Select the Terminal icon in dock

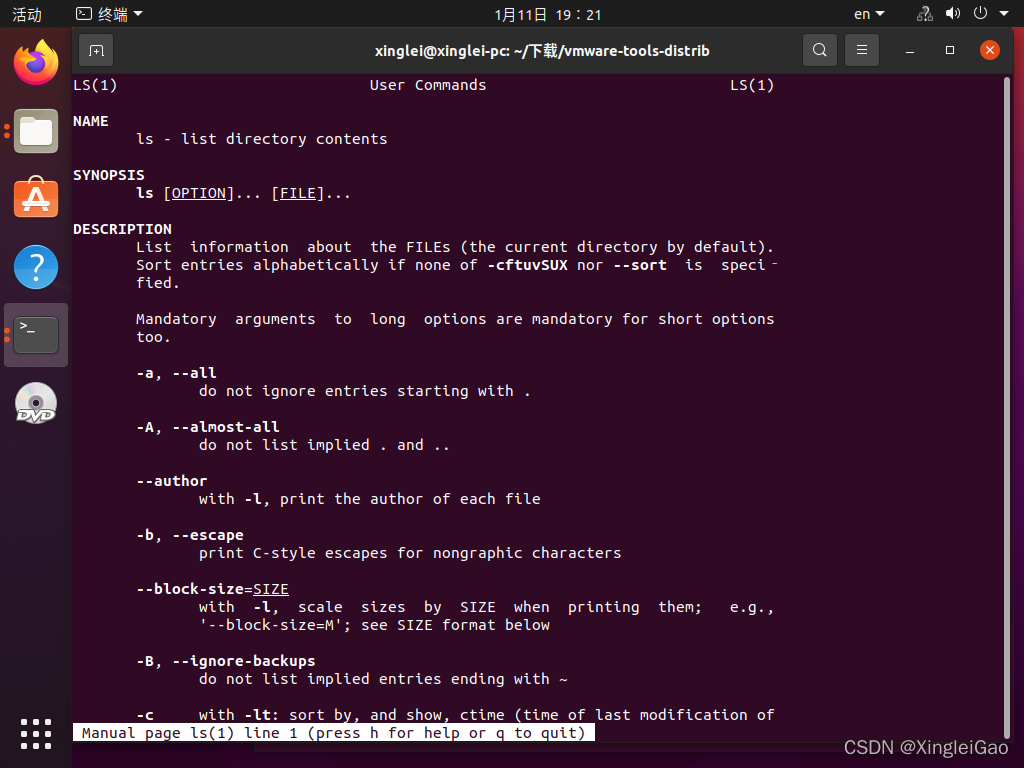(x=36, y=335)
